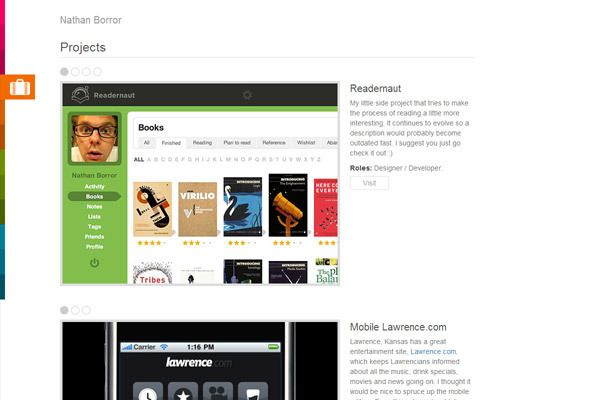Open the gear settings icon in Readernaut header
Image resolution: width=600 pixels, height=400 pixels.
(247, 95)
